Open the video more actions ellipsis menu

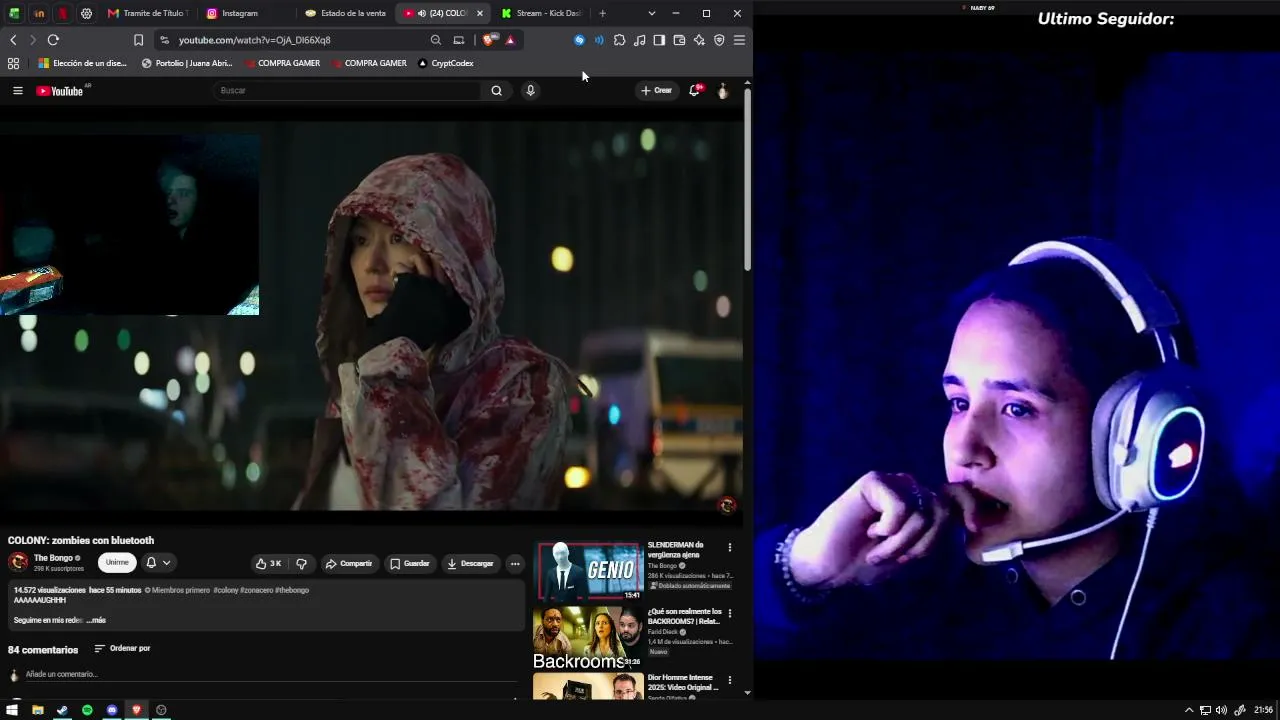coord(515,563)
